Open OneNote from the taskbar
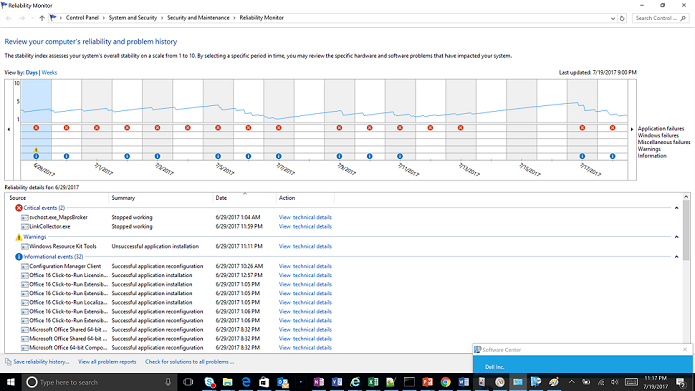This screenshot has height=391, width=695. point(318,382)
